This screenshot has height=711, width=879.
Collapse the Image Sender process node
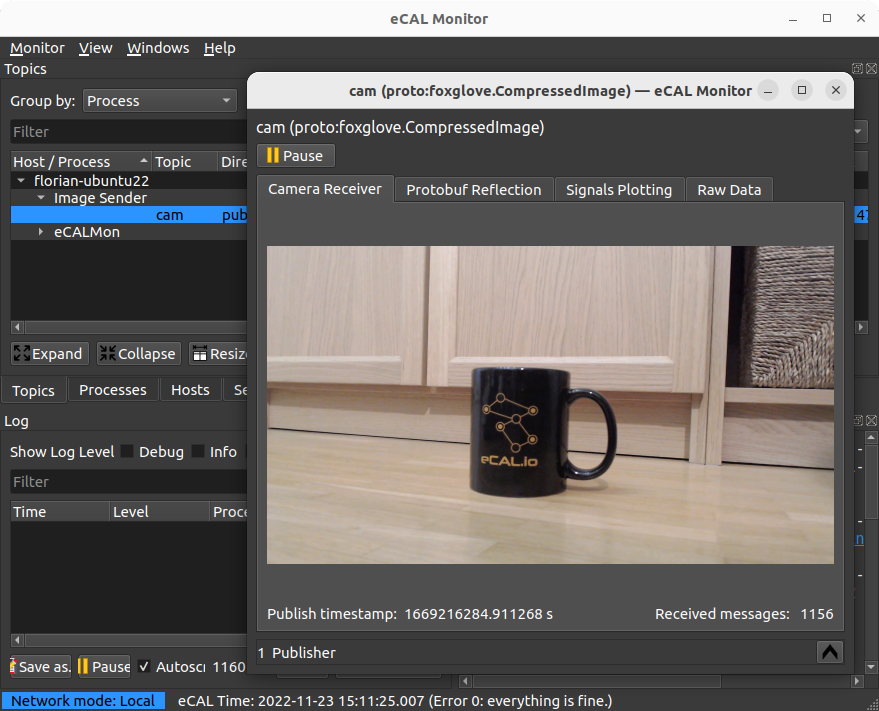coord(41,198)
